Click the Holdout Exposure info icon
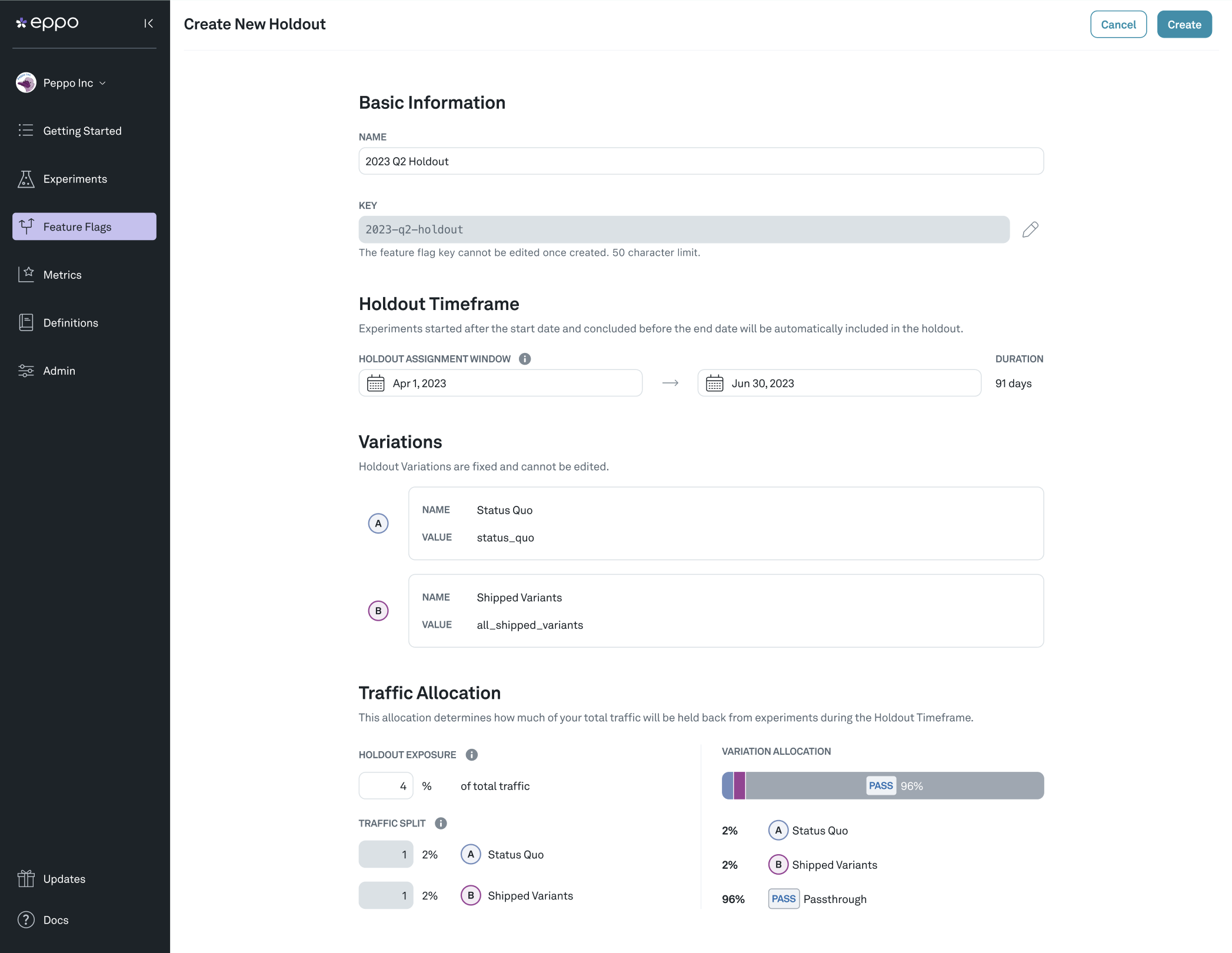The width and height of the screenshot is (1232, 953). (x=472, y=755)
